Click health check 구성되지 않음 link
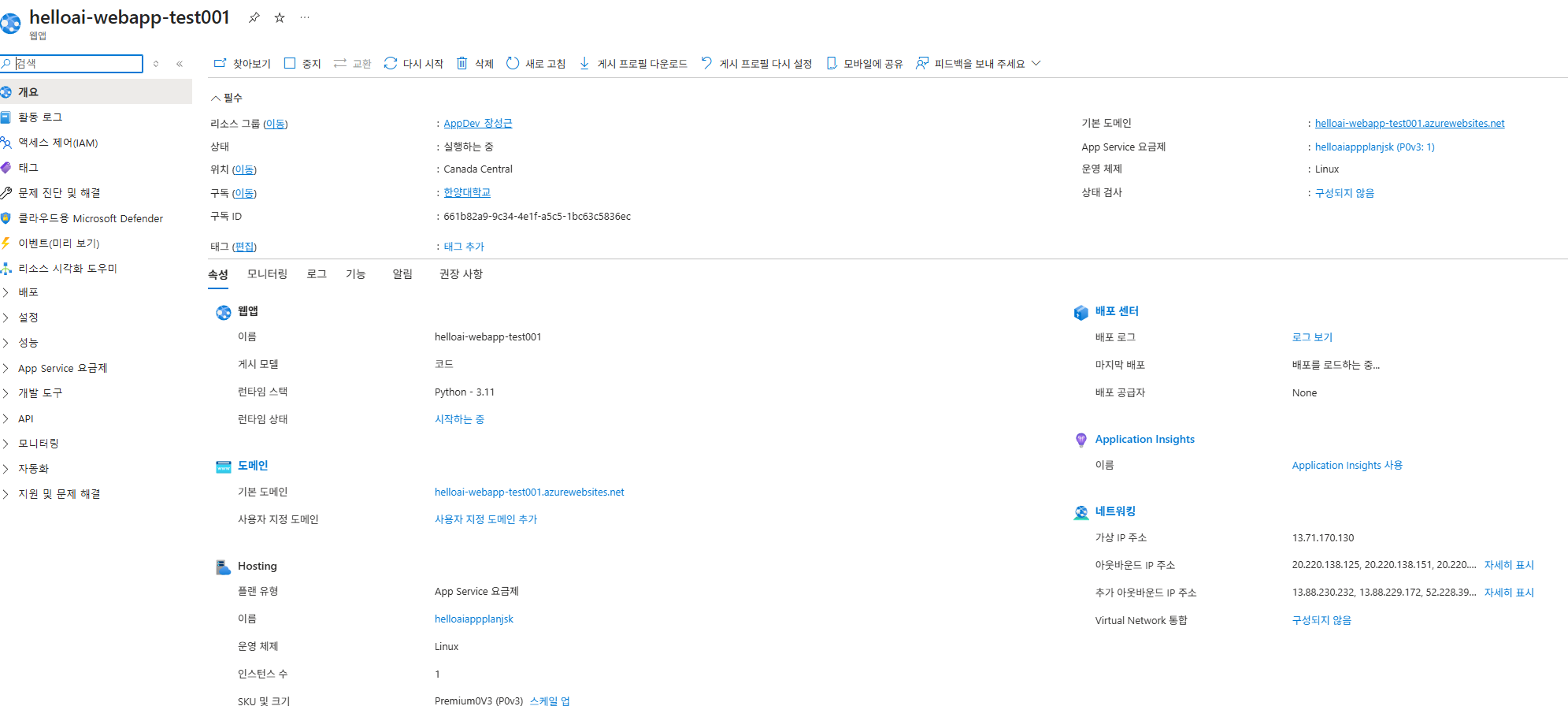Viewport: 1568px width, 721px height. [1344, 193]
